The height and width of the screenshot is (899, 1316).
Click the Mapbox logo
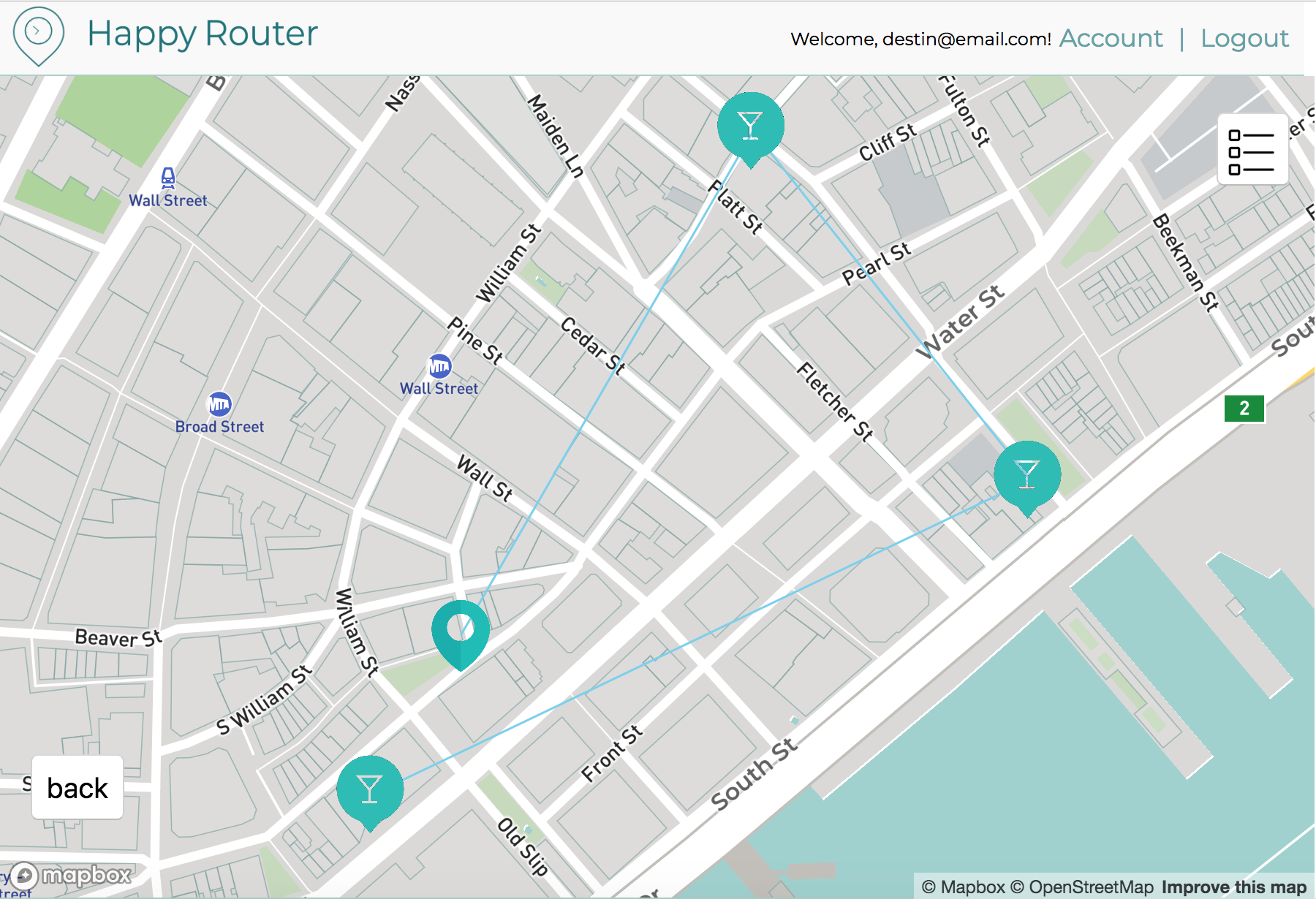pos(72,875)
